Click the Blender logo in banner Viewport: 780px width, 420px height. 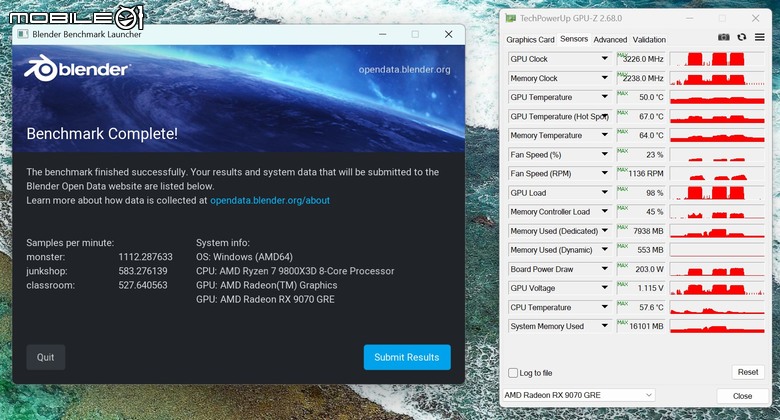77,68
